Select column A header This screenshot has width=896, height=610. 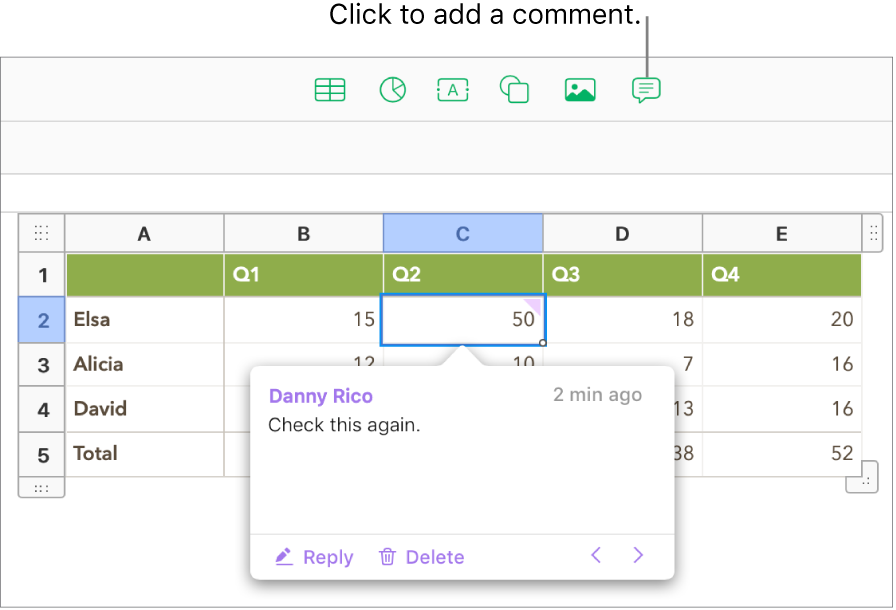144,233
